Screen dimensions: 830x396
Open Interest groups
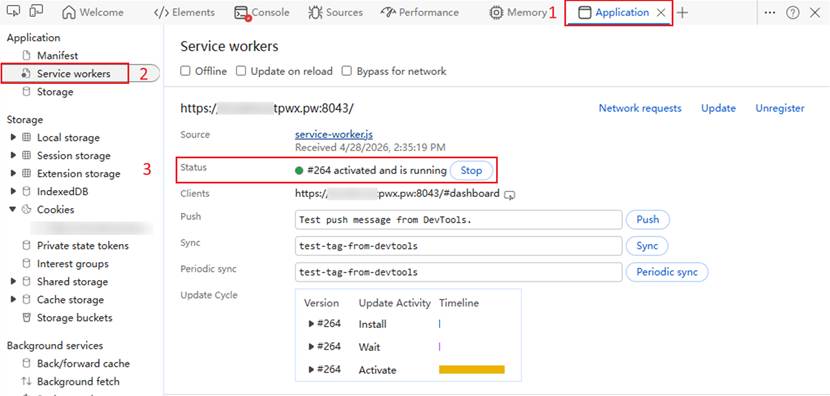(x=73, y=264)
